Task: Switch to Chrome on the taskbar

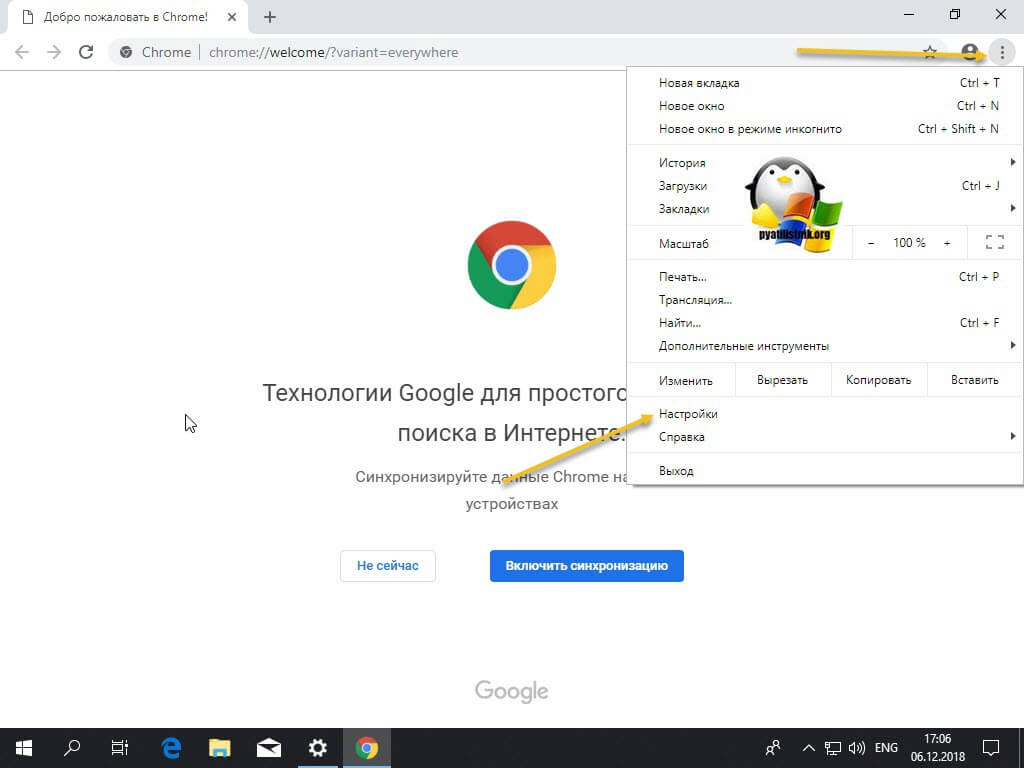Action: coord(367,748)
